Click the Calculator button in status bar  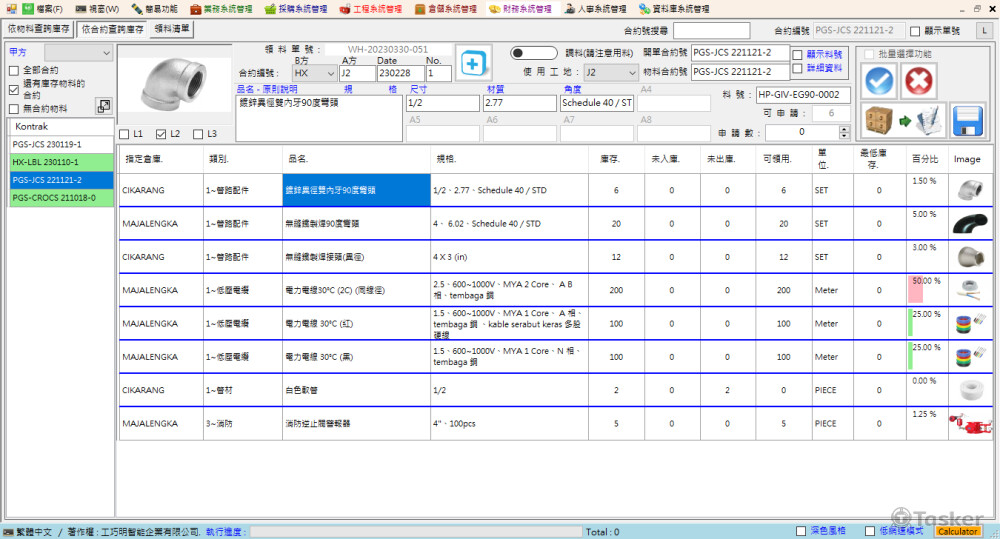tap(957, 531)
